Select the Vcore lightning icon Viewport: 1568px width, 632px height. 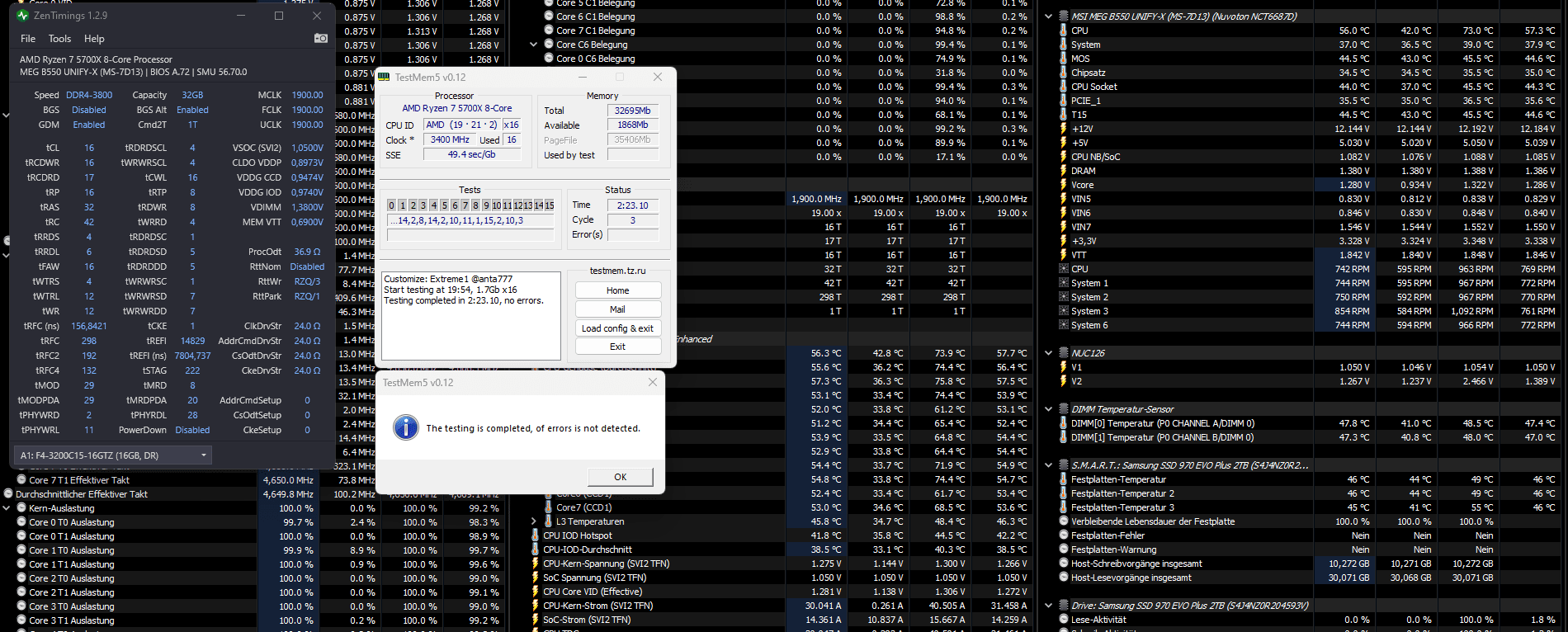[1064, 185]
